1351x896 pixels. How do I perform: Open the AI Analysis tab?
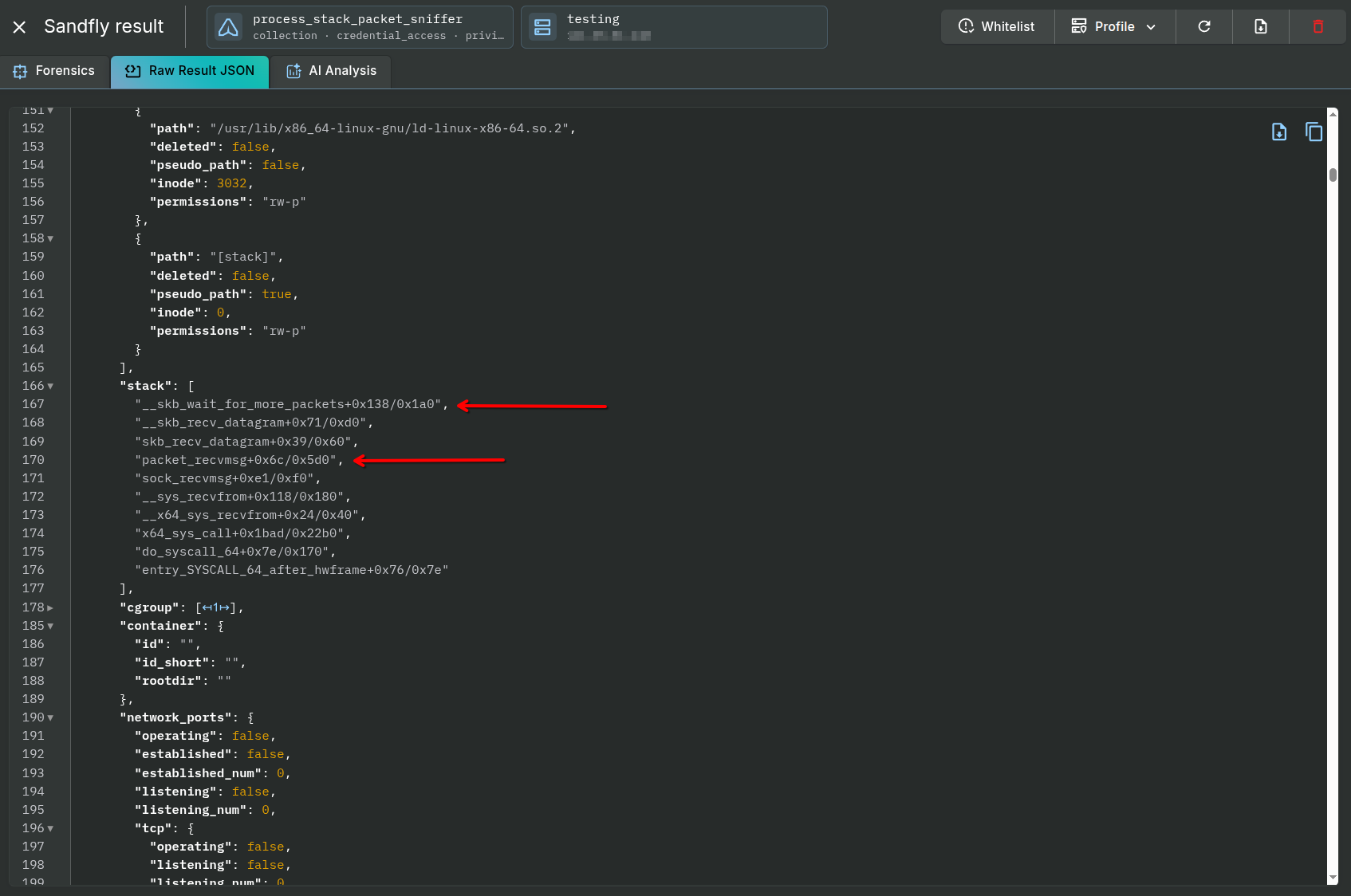click(331, 71)
